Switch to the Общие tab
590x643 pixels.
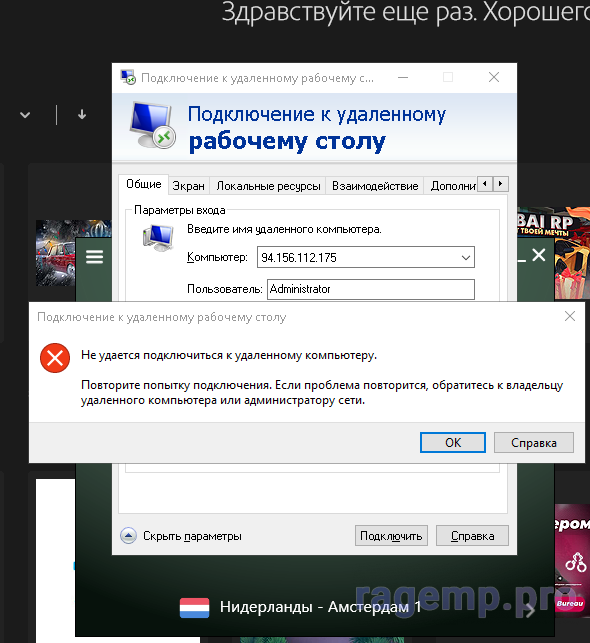pos(144,184)
